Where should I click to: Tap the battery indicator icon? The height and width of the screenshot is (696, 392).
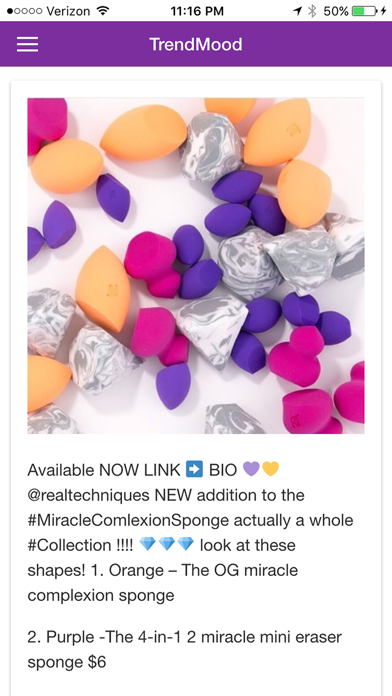pos(364,11)
